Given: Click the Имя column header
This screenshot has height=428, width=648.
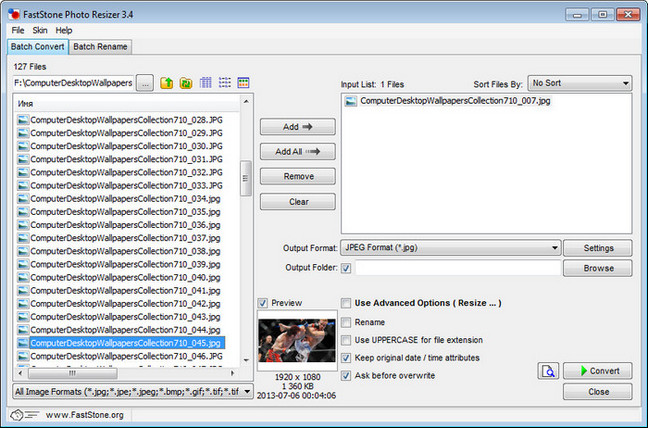Looking at the screenshot, I should (x=126, y=104).
